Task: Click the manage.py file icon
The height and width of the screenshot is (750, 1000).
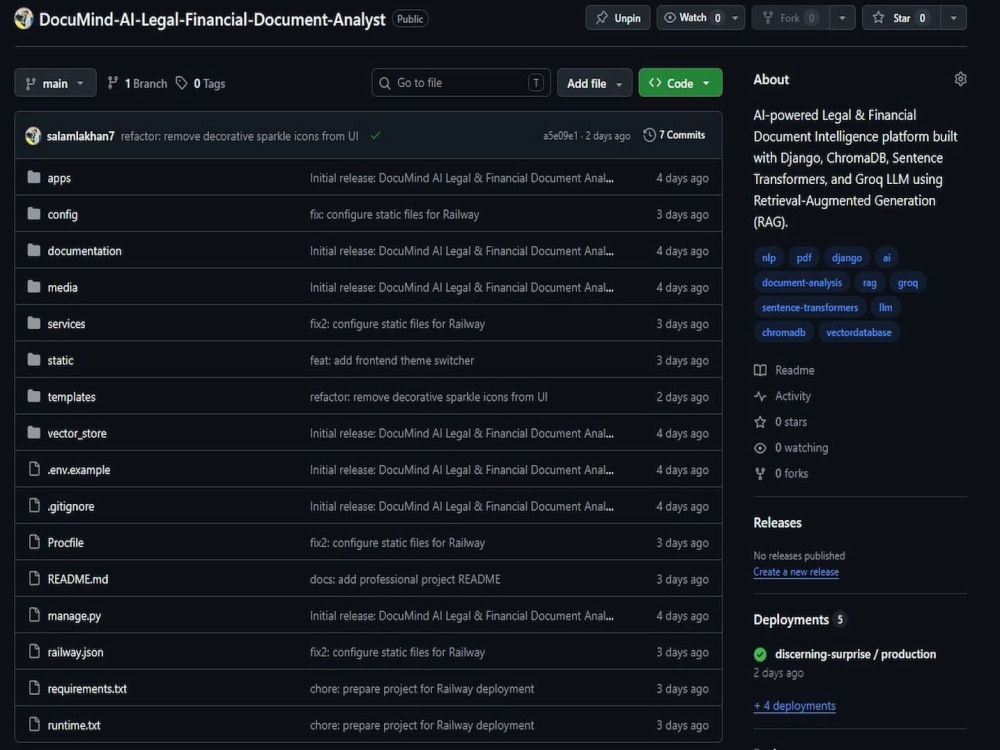Action: [x=34, y=615]
